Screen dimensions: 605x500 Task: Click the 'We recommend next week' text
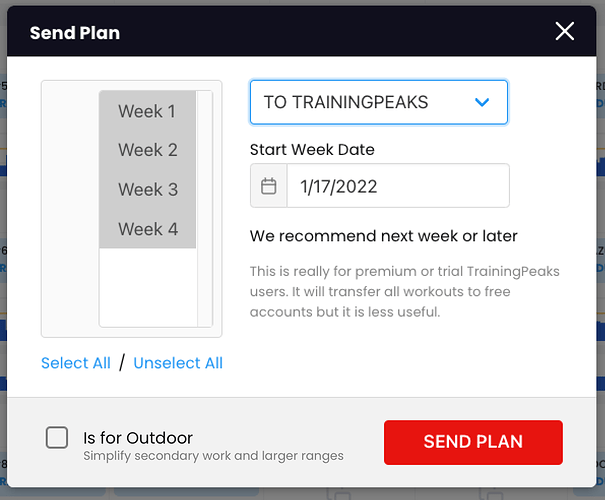pyautogui.click(x=384, y=236)
